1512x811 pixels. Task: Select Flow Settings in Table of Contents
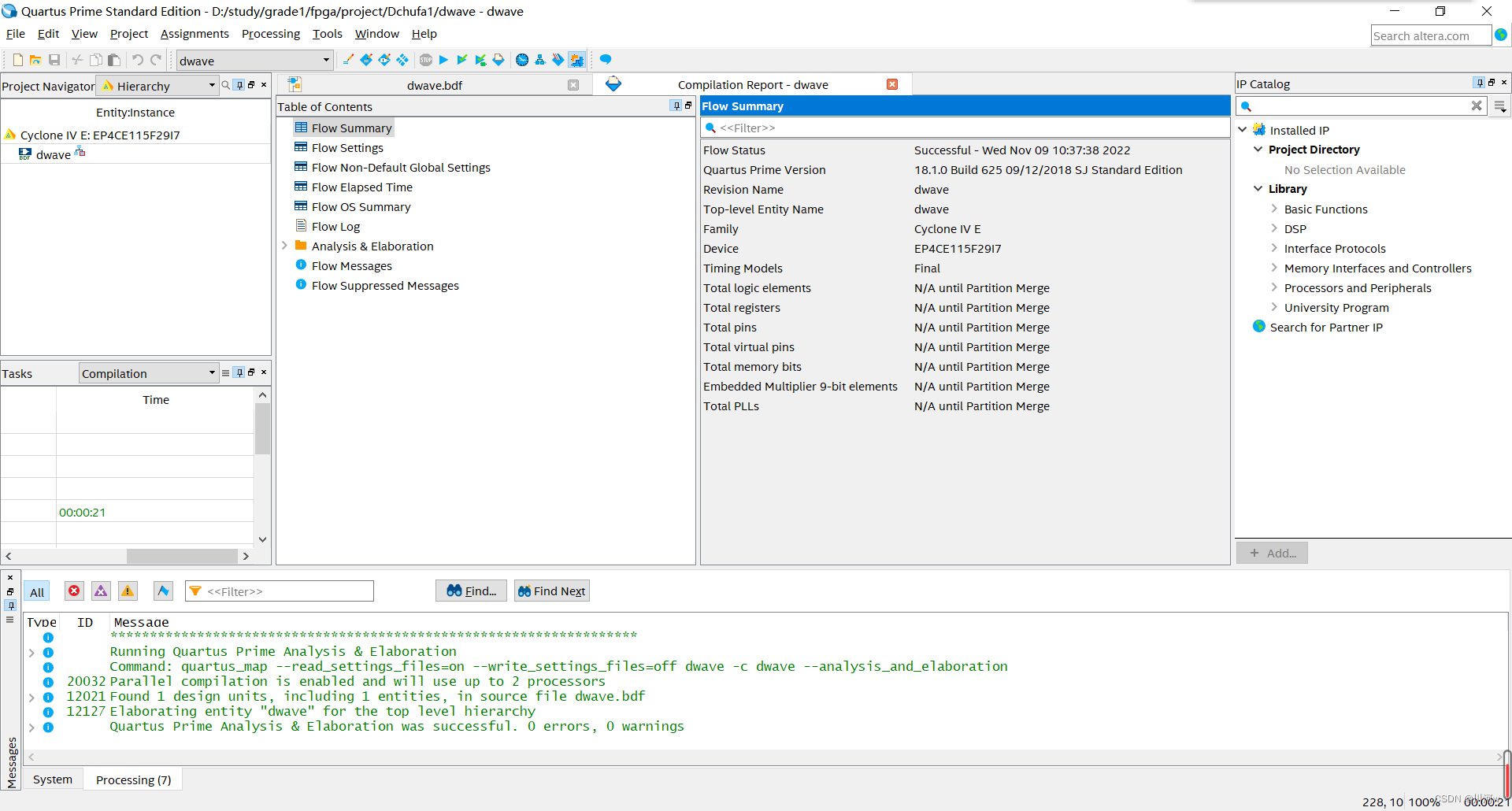(347, 147)
